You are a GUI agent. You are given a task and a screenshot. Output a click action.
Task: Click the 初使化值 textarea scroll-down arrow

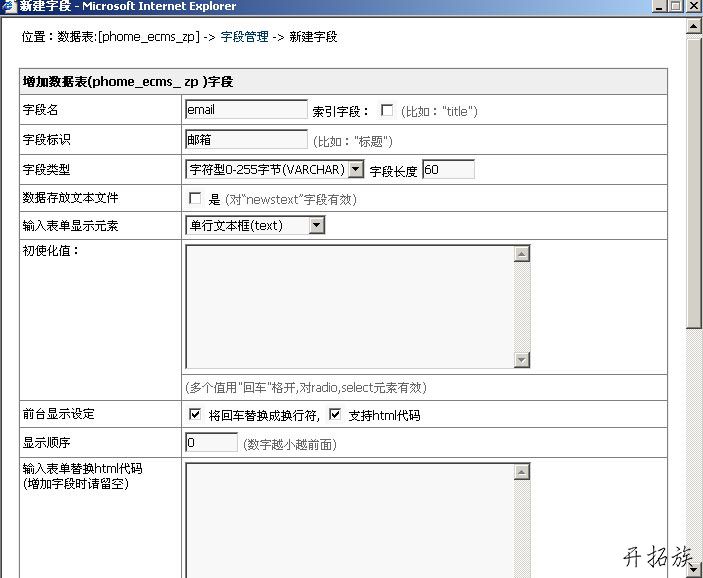[521, 360]
